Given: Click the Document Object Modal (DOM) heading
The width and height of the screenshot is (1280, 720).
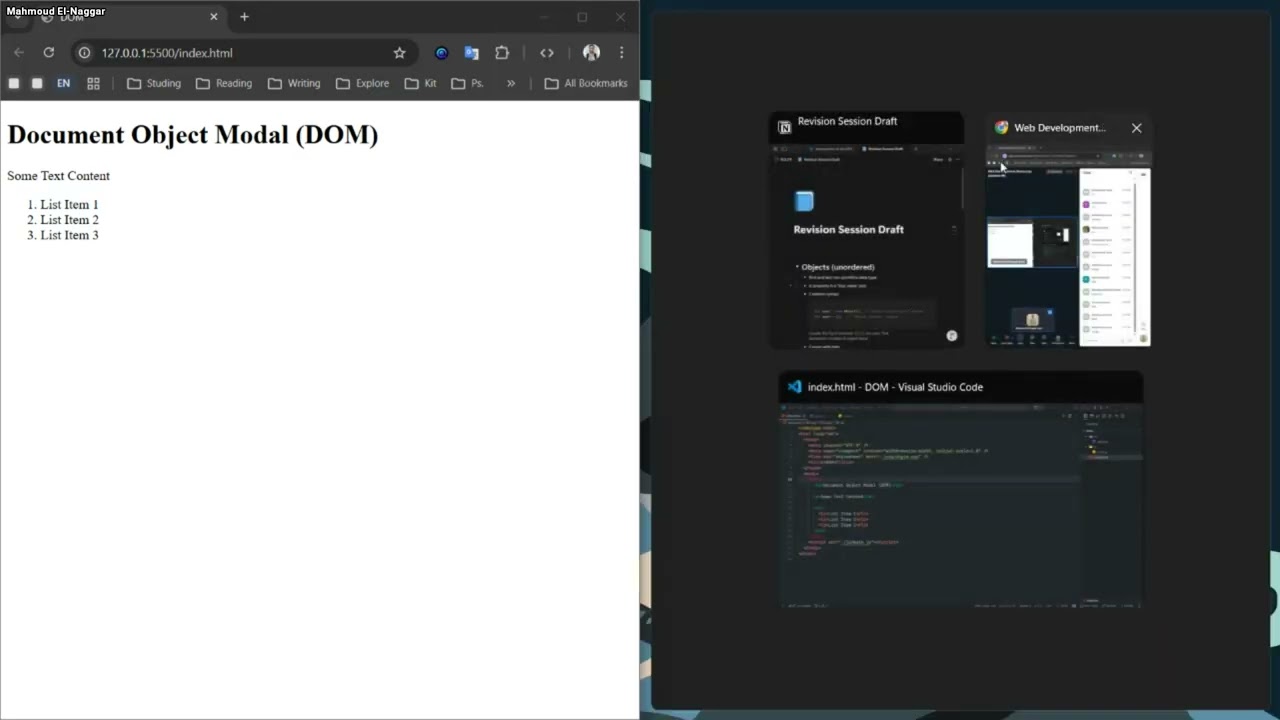Looking at the screenshot, I should (193, 135).
